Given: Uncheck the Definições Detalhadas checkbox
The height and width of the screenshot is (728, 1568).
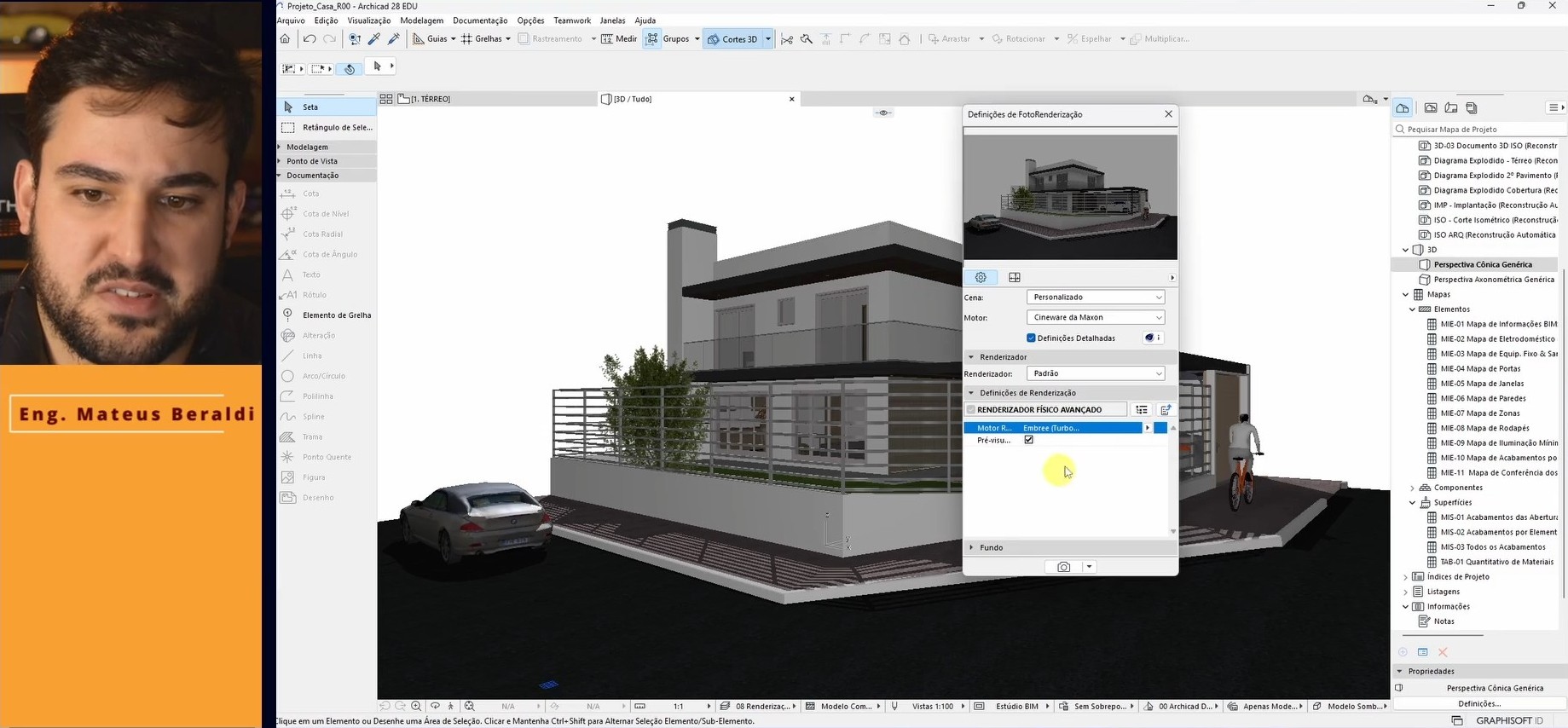Looking at the screenshot, I should tap(1031, 338).
